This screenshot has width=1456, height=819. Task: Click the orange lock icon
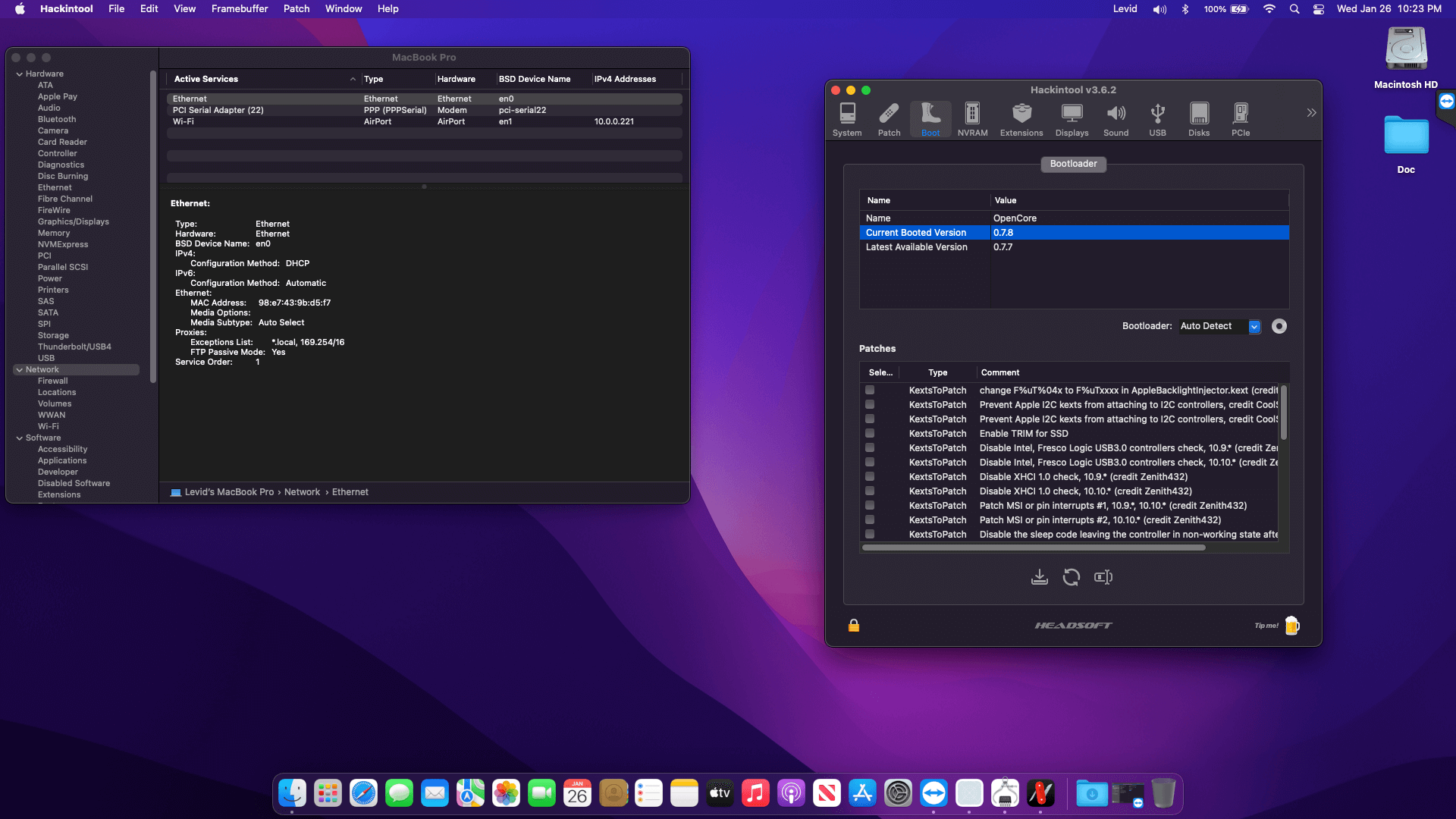coord(854,626)
